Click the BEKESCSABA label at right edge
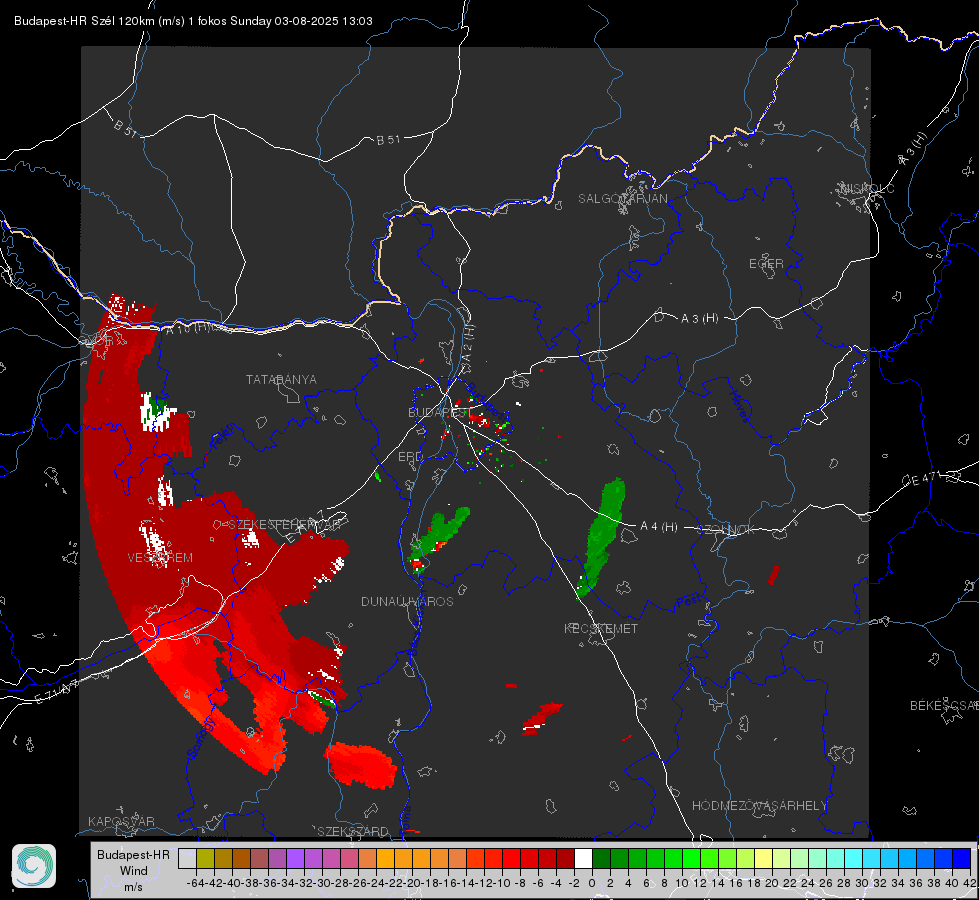The height and width of the screenshot is (900, 979). (x=944, y=706)
